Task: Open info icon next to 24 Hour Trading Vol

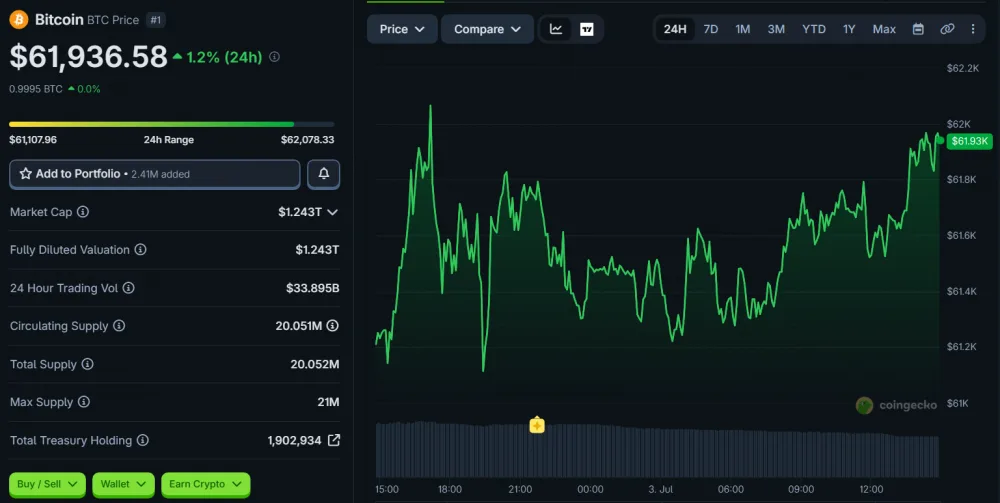Action: point(128,288)
